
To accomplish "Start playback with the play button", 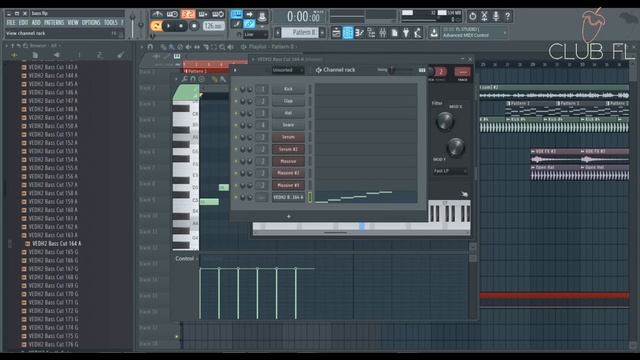I will point(168,26).
